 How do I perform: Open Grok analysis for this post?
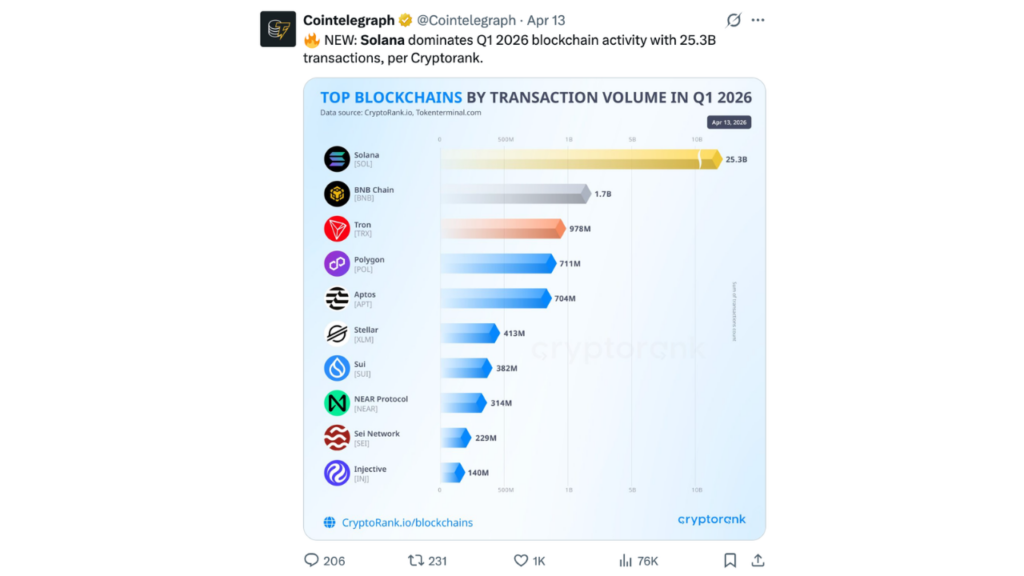tap(734, 19)
